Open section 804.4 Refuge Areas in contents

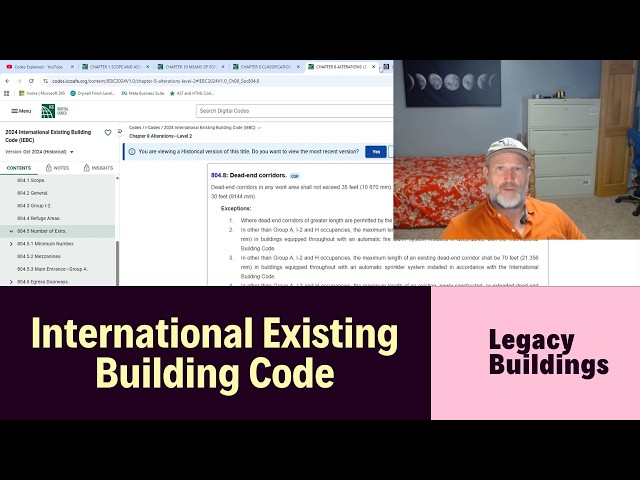pyautogui.click(x=39, y=218)
